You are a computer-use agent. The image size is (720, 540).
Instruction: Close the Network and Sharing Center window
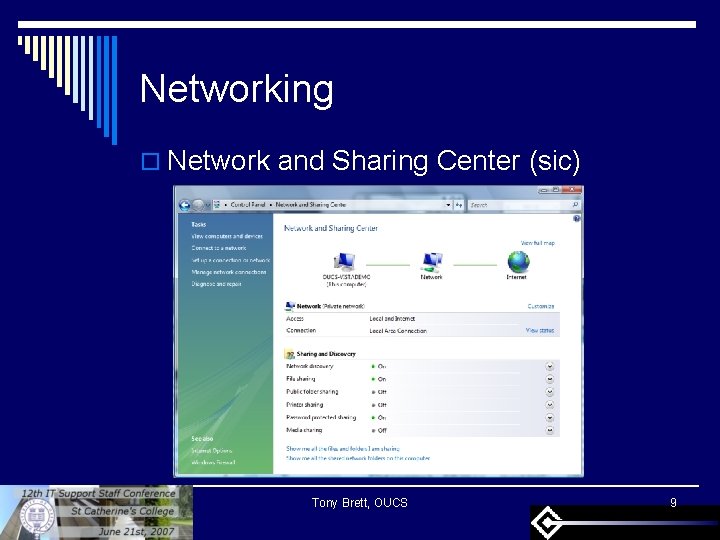pos(572,190)
